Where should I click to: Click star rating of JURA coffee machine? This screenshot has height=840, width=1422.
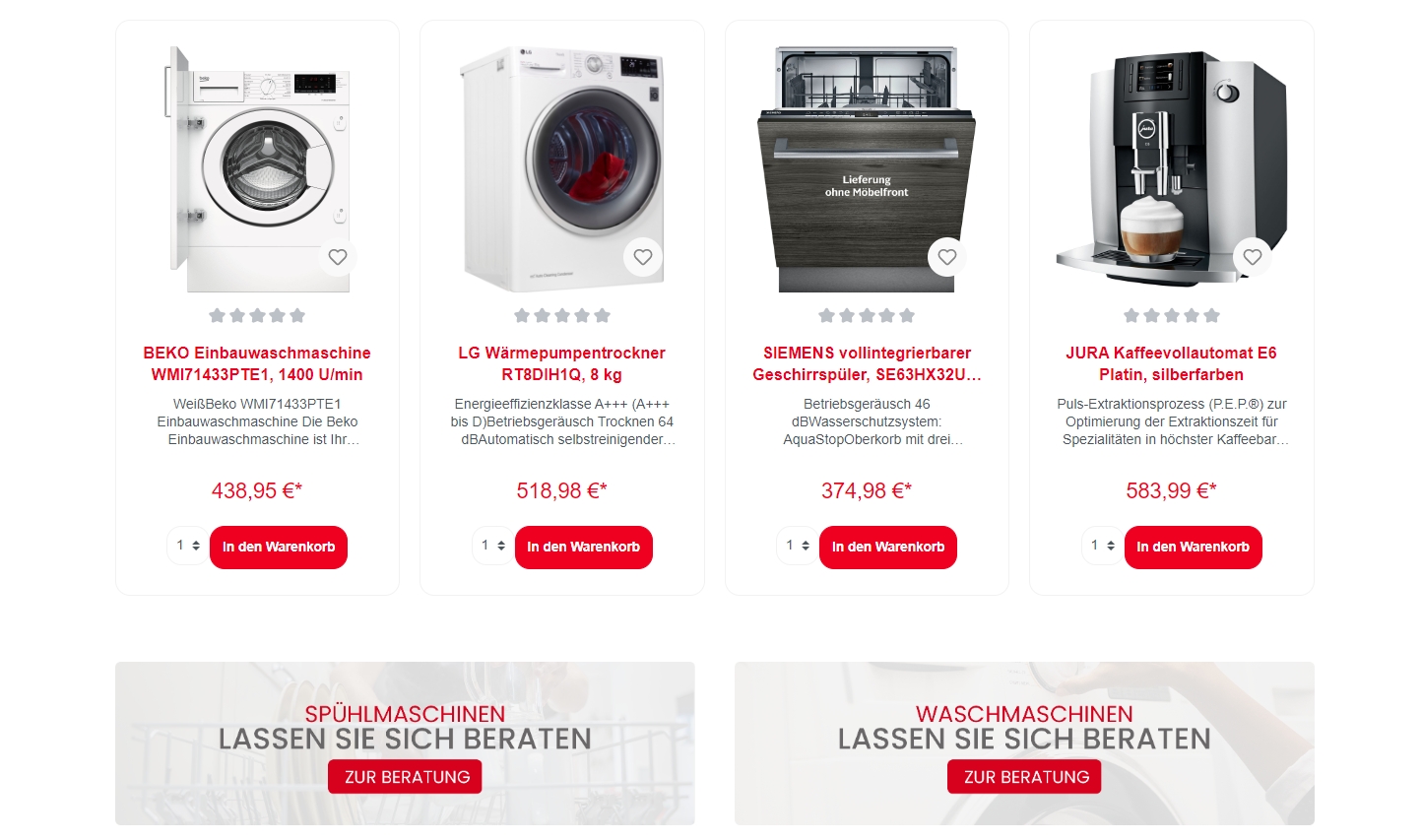pos(1172,315)
